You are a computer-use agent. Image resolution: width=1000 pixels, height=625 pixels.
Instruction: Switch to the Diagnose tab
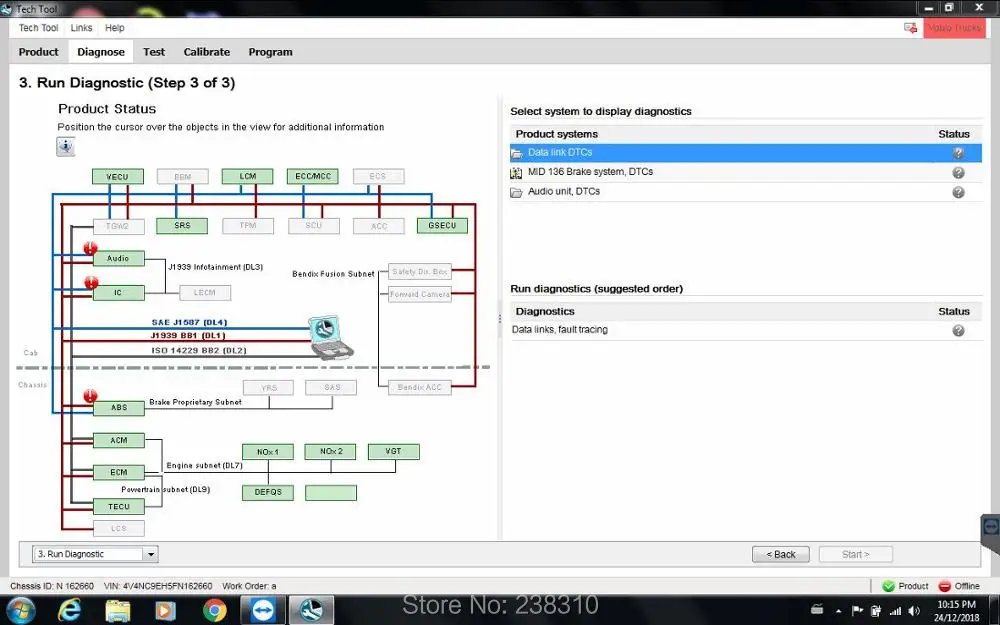[x=101, y=52]
